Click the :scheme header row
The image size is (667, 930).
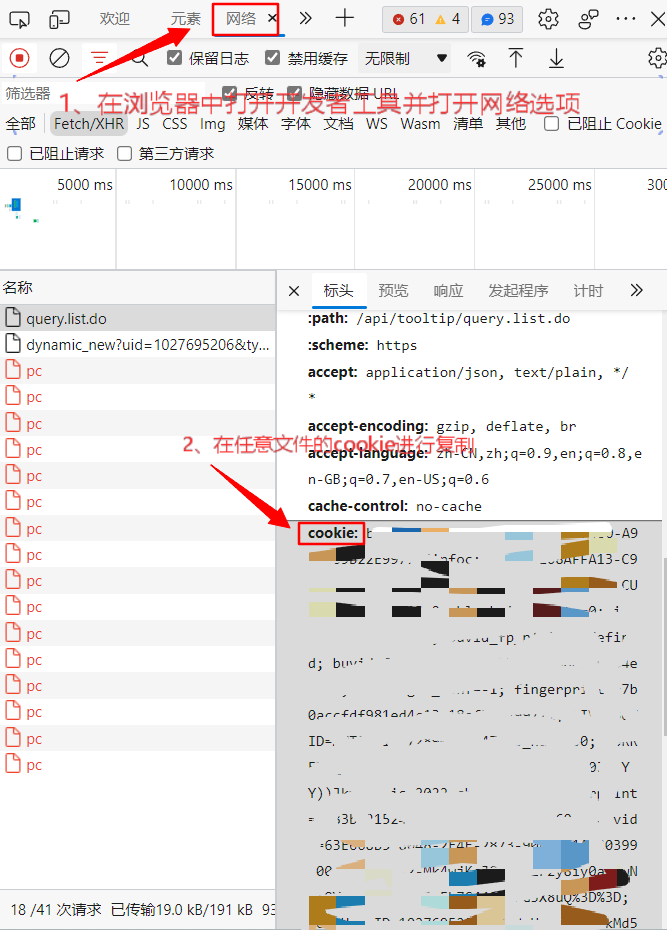[x=362, y=345]
